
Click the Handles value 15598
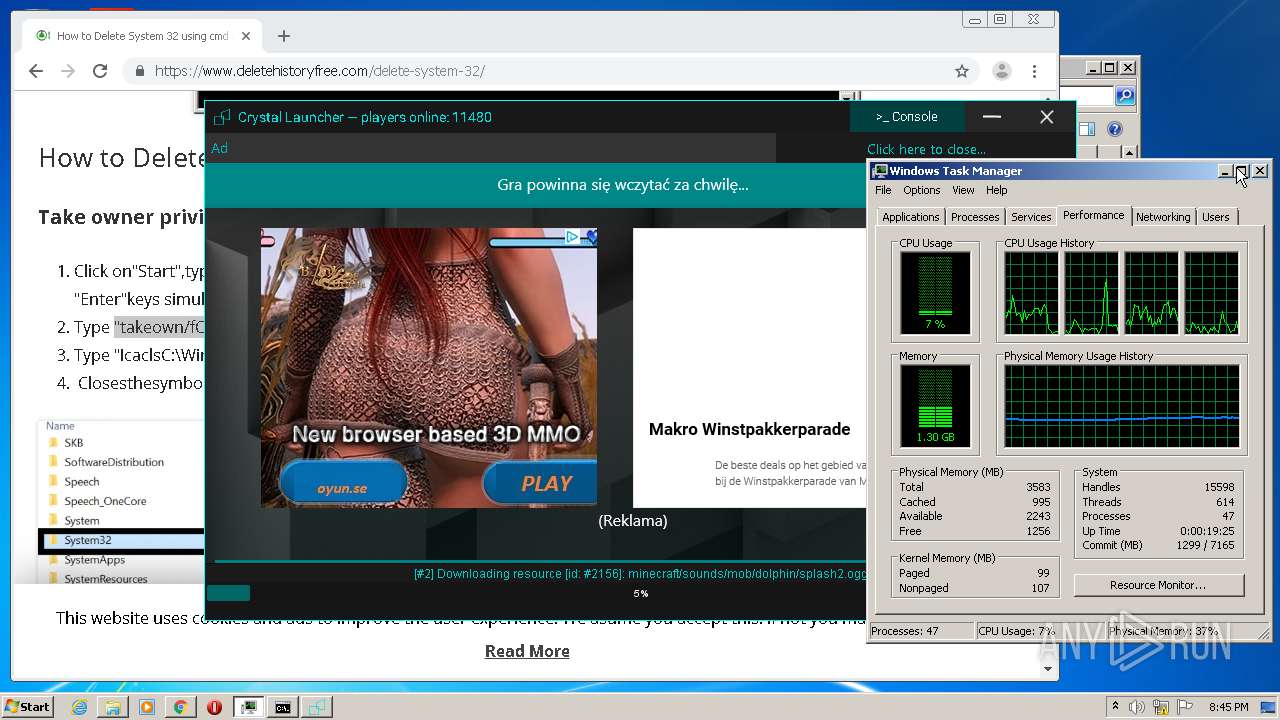(1219, 487)
